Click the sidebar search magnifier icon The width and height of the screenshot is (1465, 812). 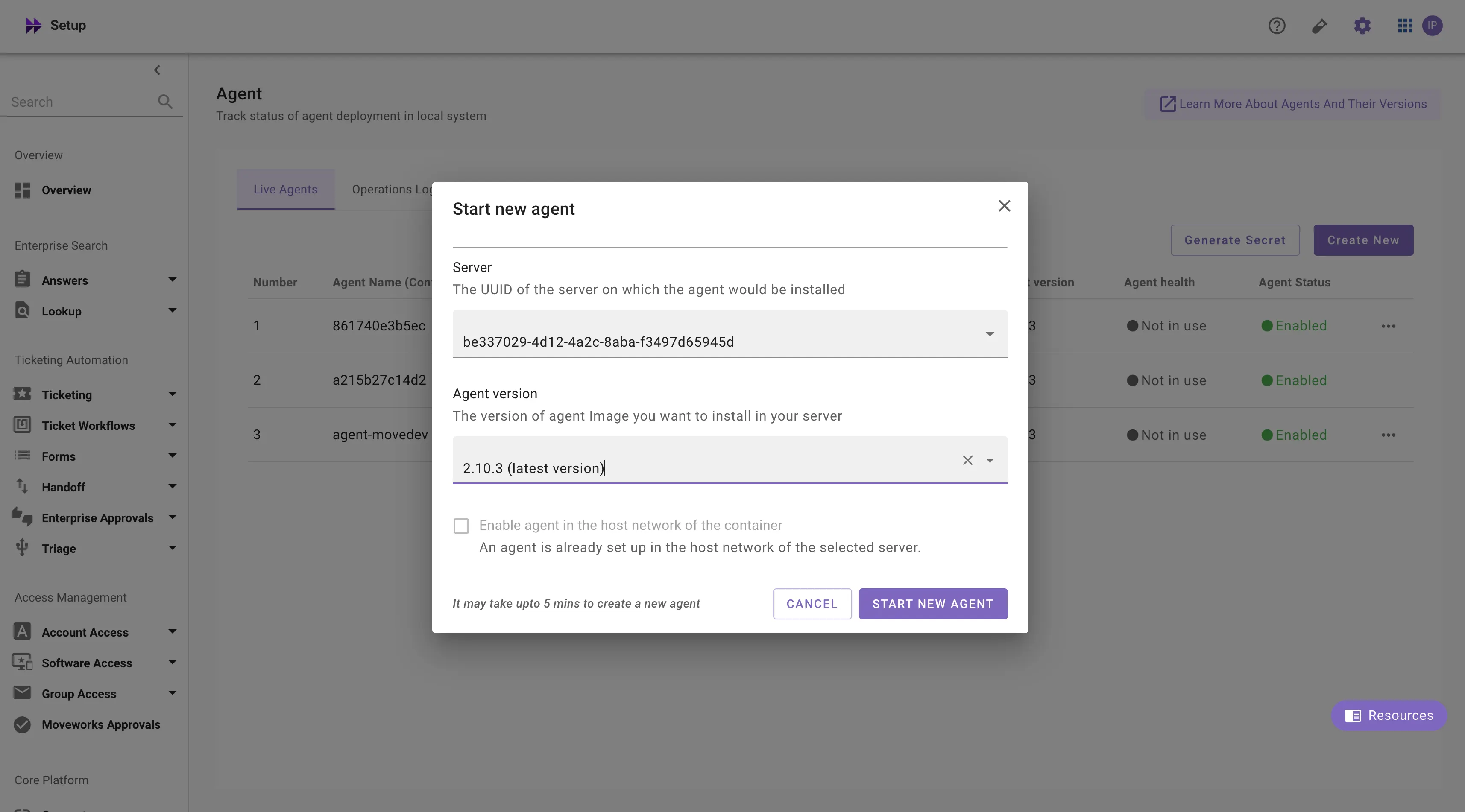165,102
